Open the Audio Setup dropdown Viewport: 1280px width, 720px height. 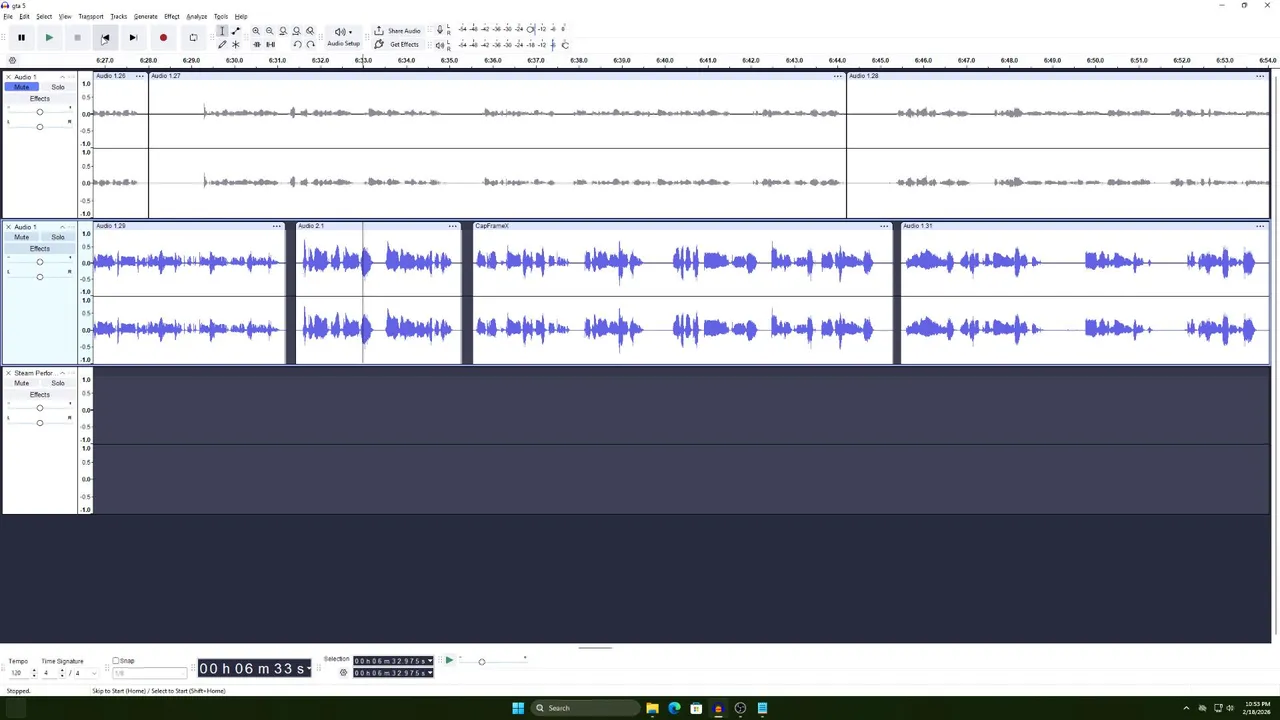[343, 37]
